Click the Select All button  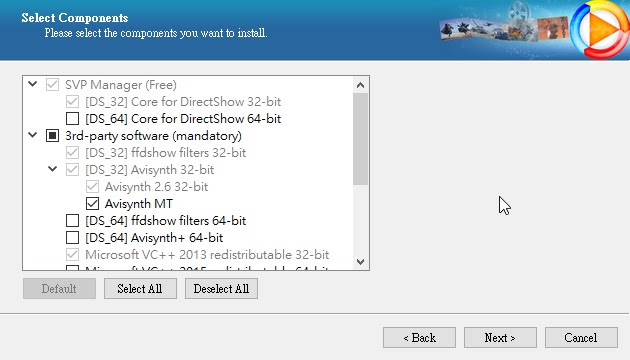[x=140, y=288]
